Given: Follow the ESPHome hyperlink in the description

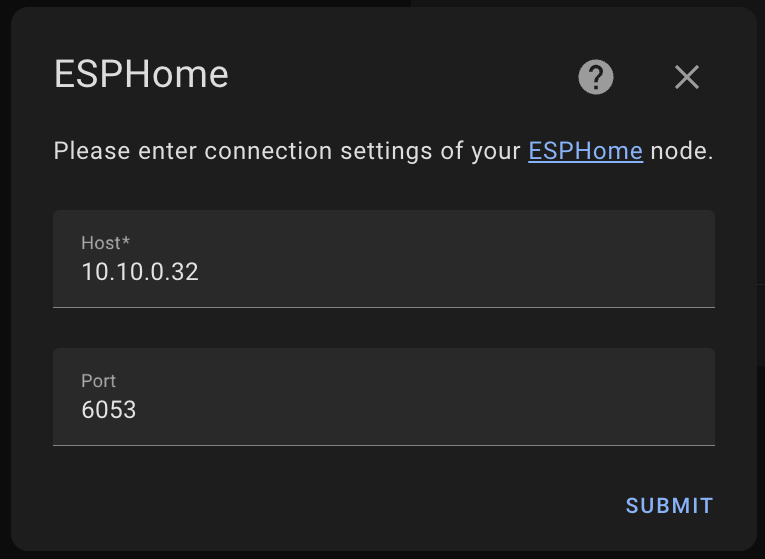Looking at the screenshot, I should click(x=585, y=151).
